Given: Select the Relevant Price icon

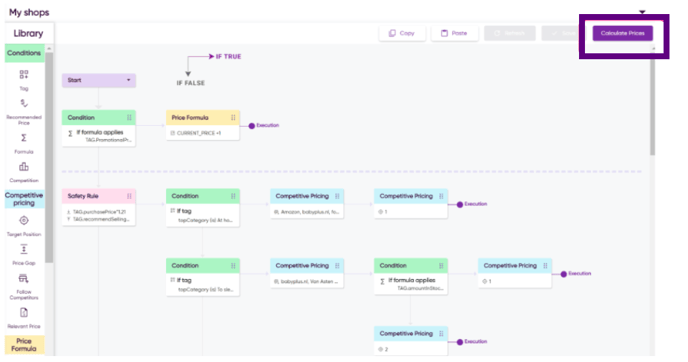Looking at the screenshot, I should point(24,312).
